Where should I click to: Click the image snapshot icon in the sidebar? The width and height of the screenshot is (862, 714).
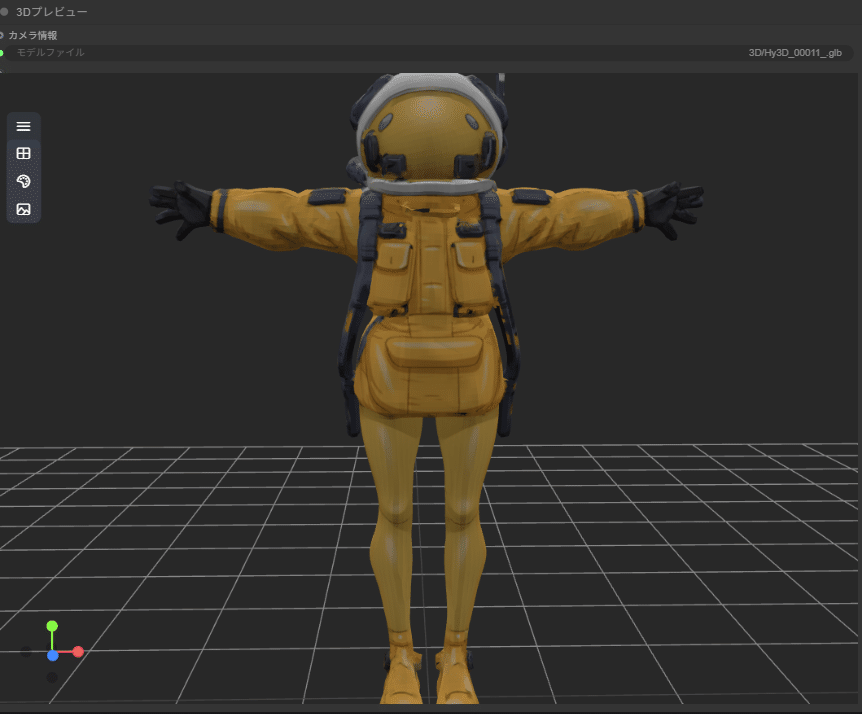click(23, 210)
